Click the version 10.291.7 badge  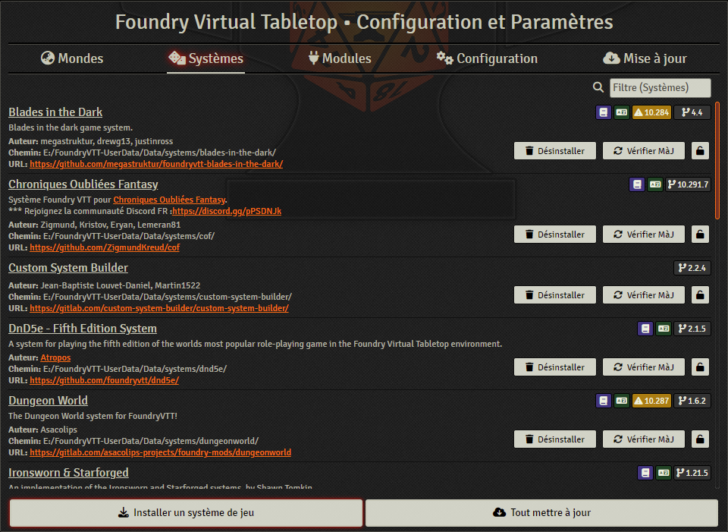point(688,185)
